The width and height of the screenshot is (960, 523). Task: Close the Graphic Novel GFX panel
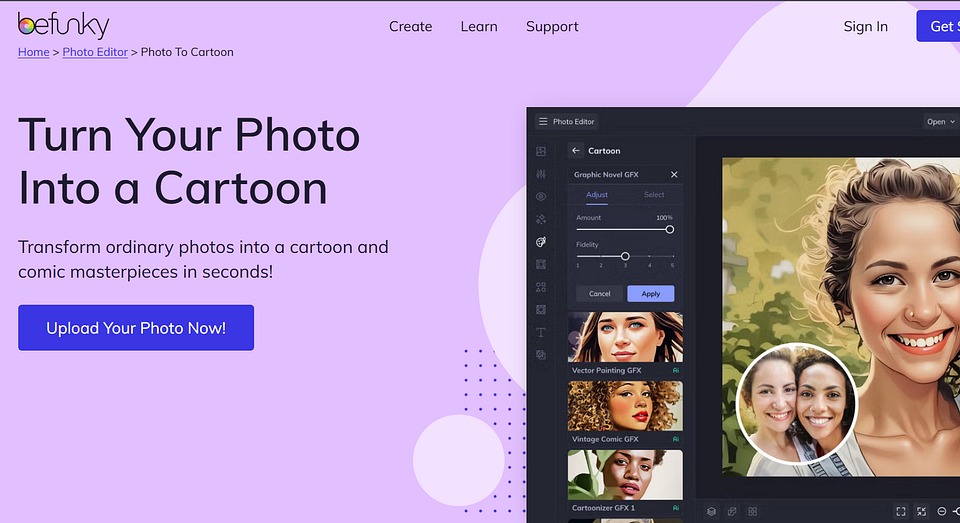(674, 175)
